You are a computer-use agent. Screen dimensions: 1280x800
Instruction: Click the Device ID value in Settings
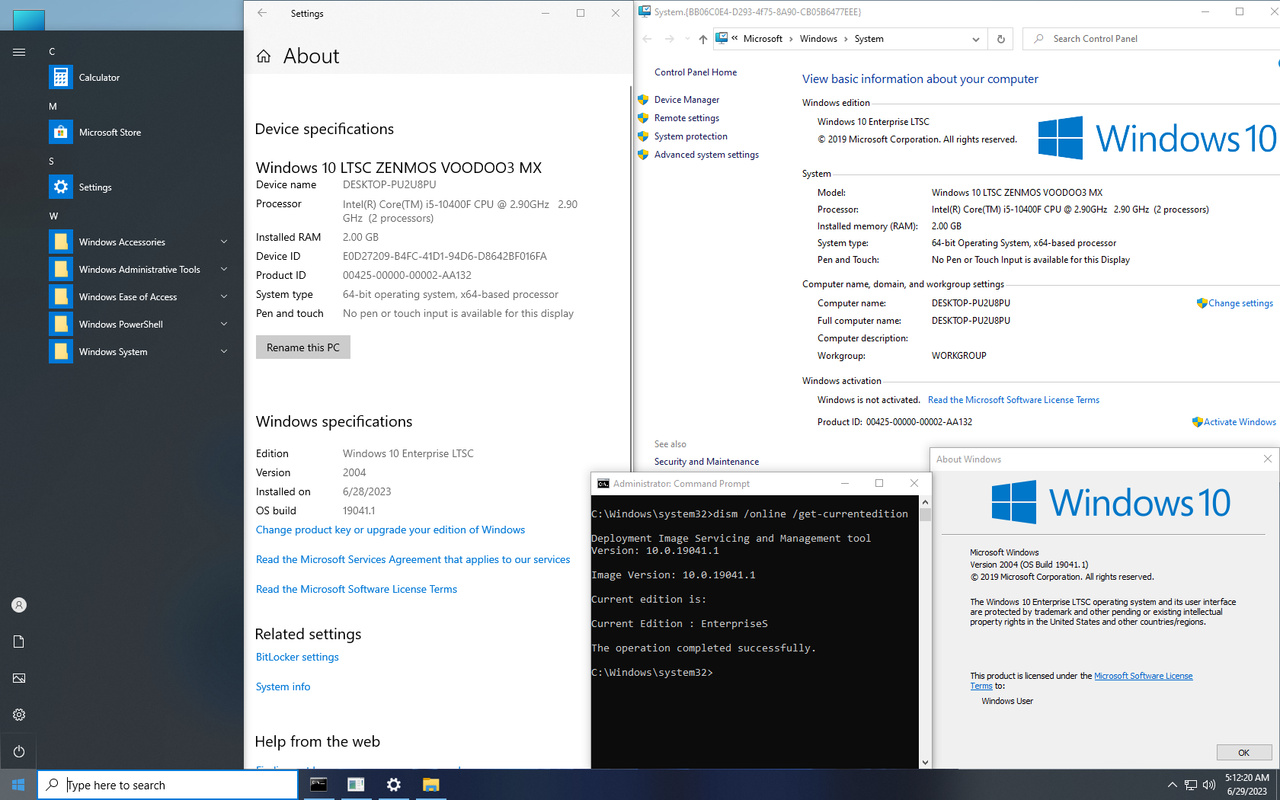[445, 256]
